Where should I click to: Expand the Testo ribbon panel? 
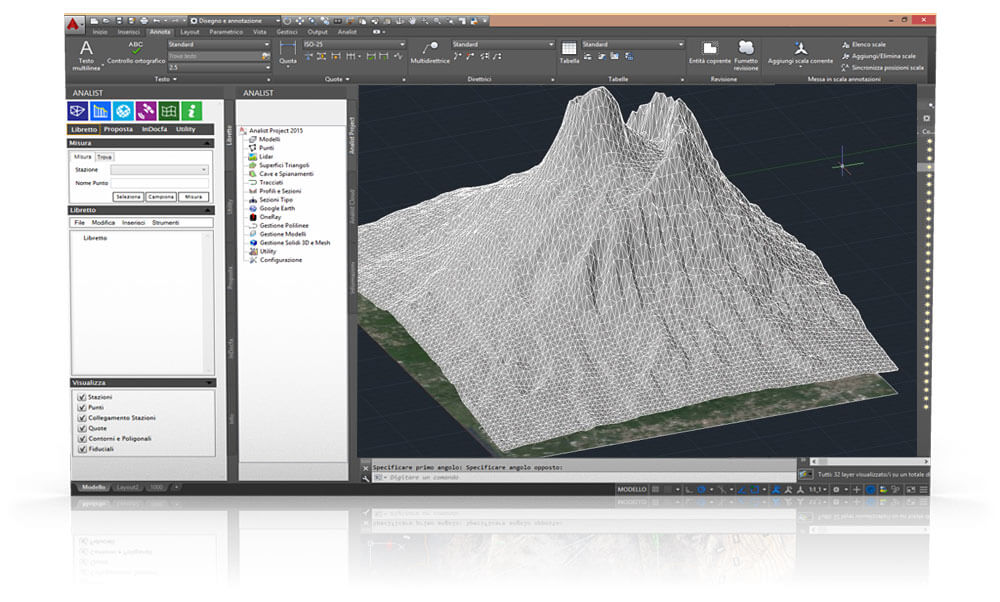[x=165, y=79]
